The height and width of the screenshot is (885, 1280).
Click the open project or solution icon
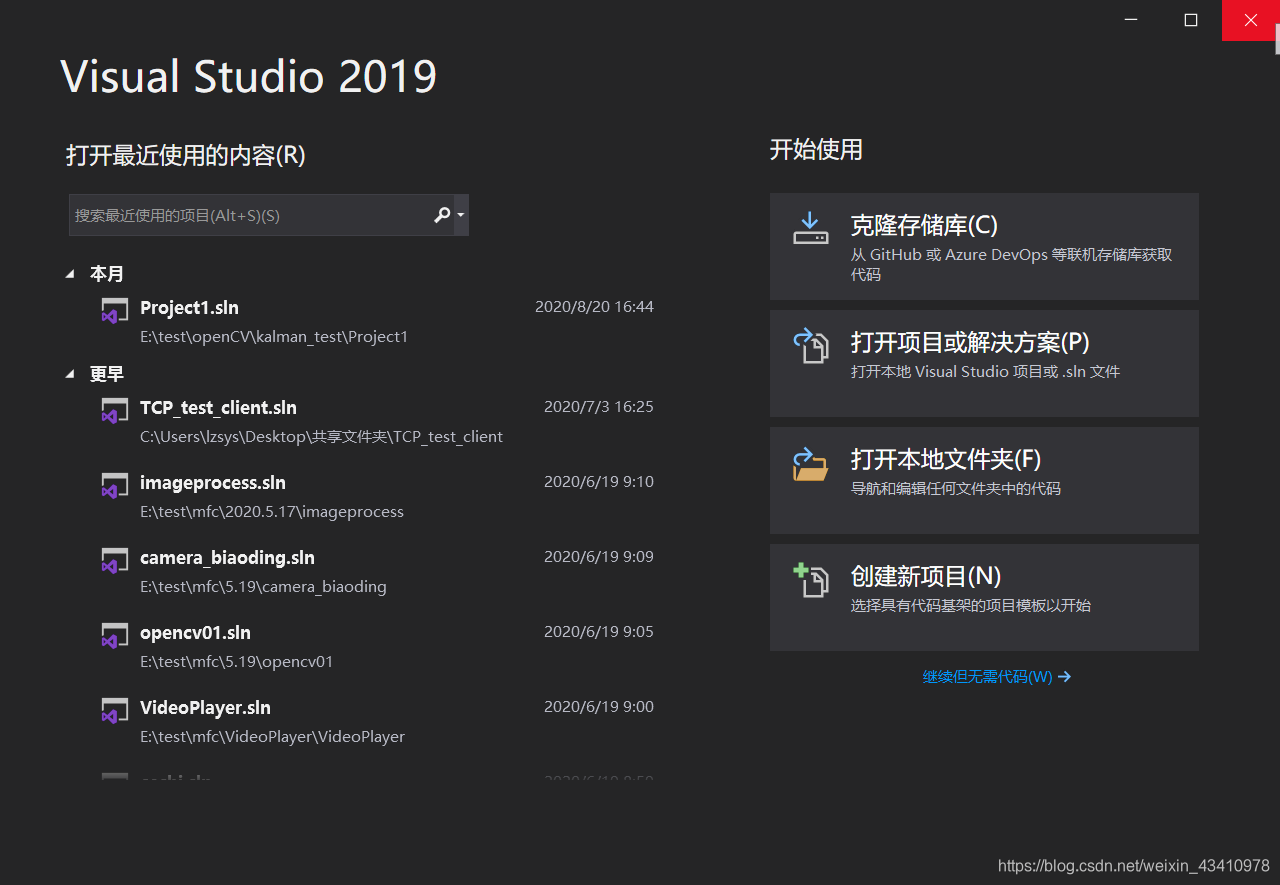tap(811, 346)
